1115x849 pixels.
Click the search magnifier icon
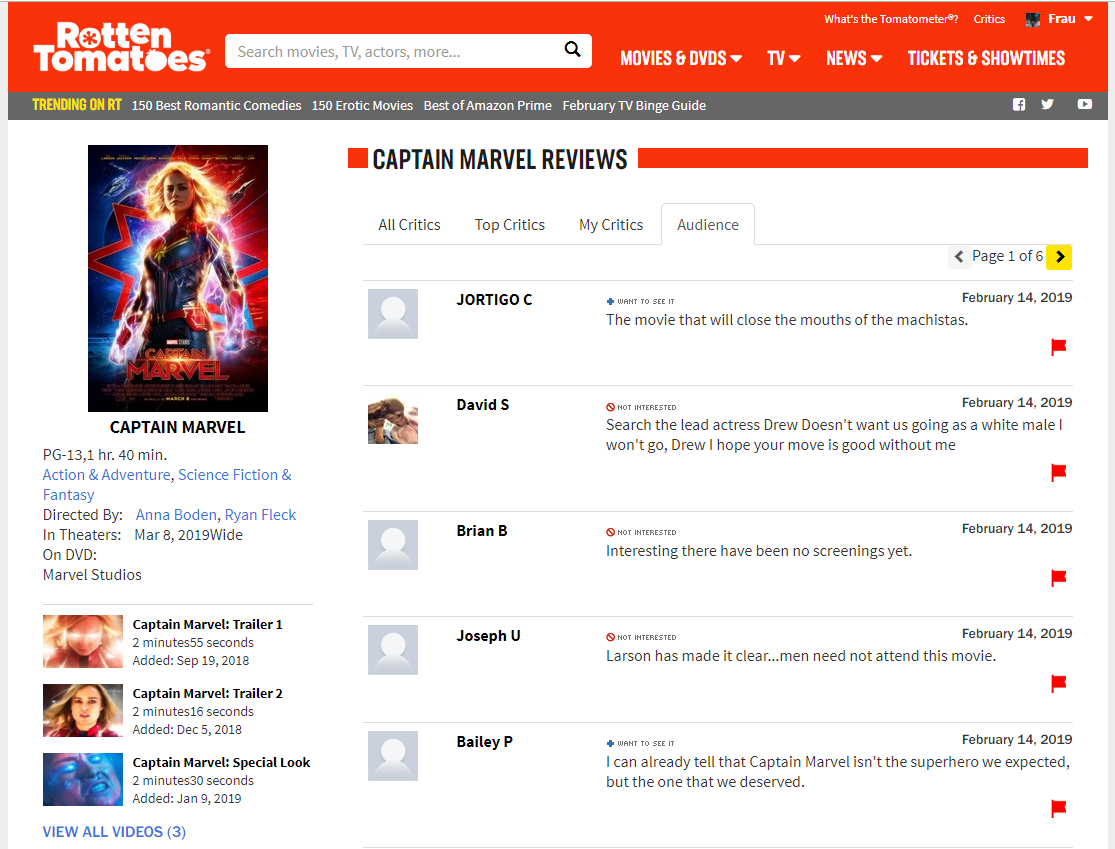572,50
